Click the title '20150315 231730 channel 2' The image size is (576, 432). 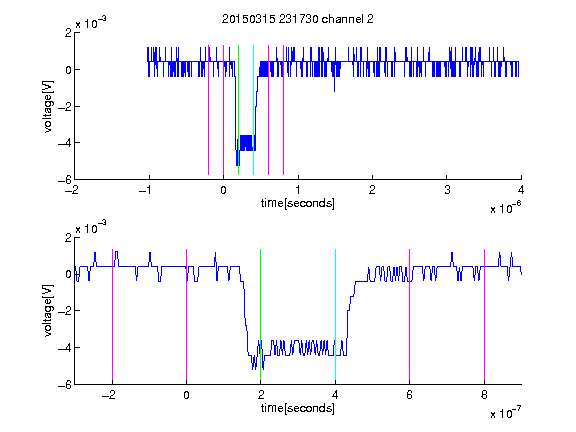298,19
